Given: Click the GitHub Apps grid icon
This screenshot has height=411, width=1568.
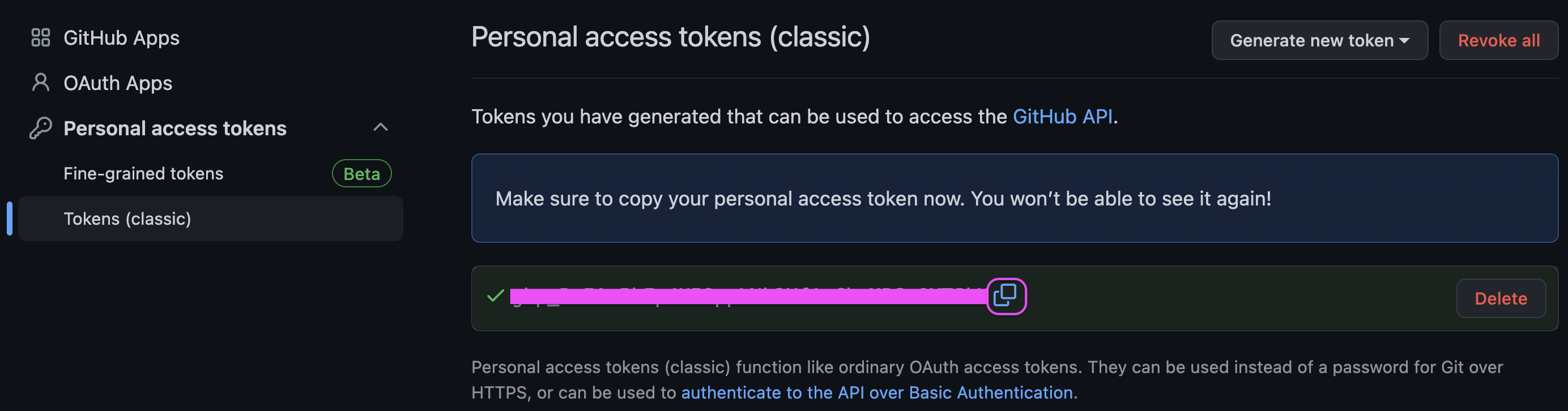Looking at the screenshot, I should coord(40,38).
